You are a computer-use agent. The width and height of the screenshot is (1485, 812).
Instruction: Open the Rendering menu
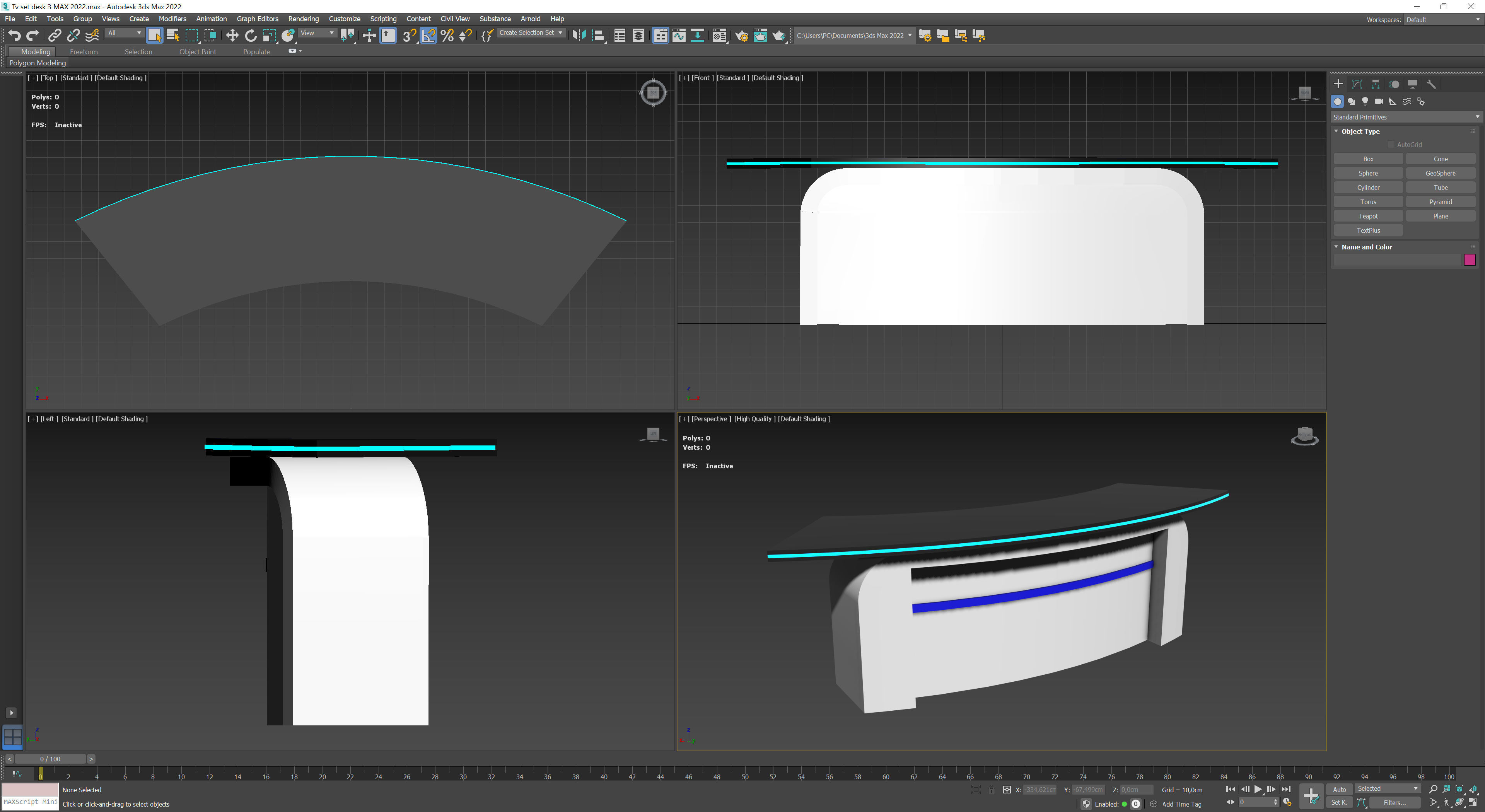(303, 19)
